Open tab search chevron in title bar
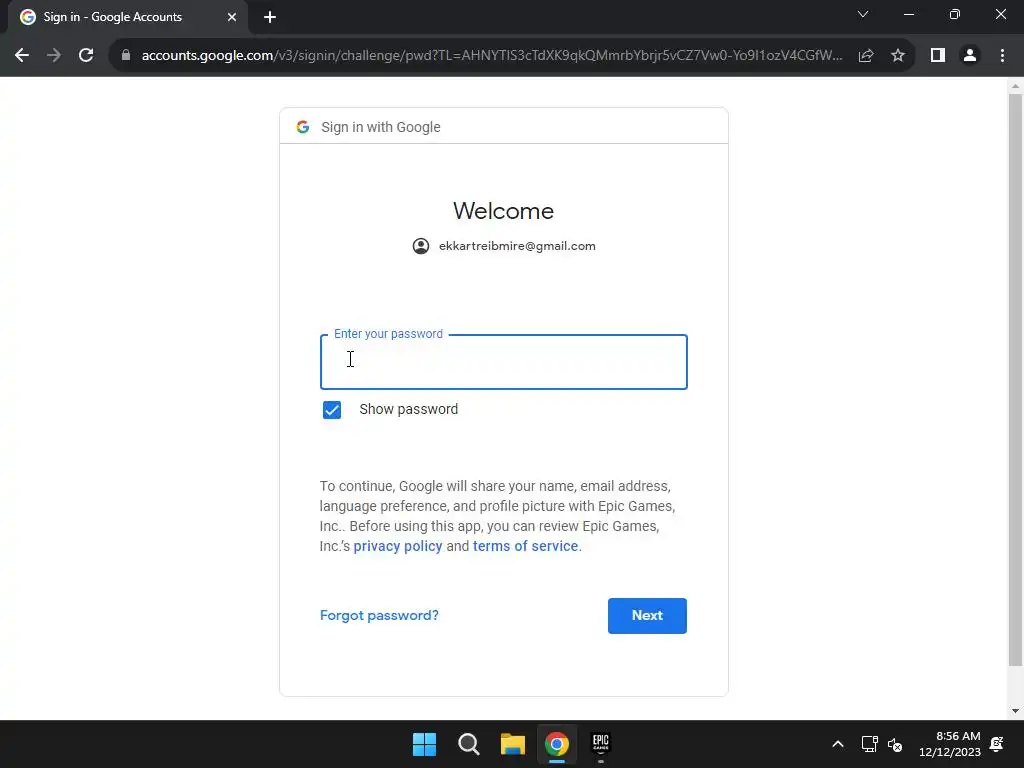The width and height of the screenshot is (1024, 768). click(x=863, y=14)
